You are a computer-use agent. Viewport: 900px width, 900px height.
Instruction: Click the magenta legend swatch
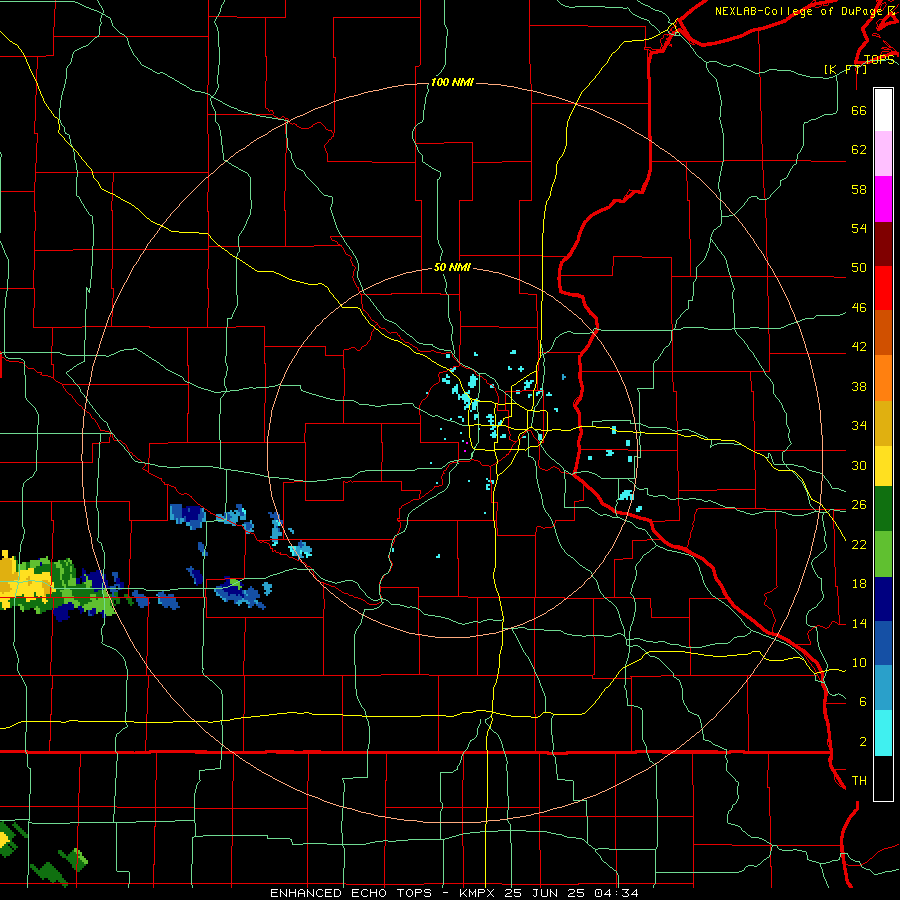883,199
